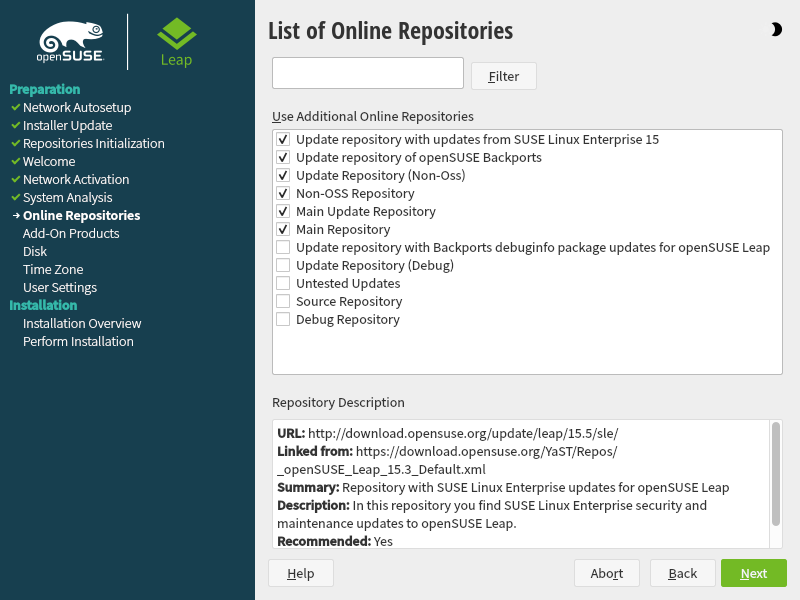Viewport: 800px width, 600px height.
Task: Click the arrow indicator beside Online Repositories
Action: pos(13,215)
